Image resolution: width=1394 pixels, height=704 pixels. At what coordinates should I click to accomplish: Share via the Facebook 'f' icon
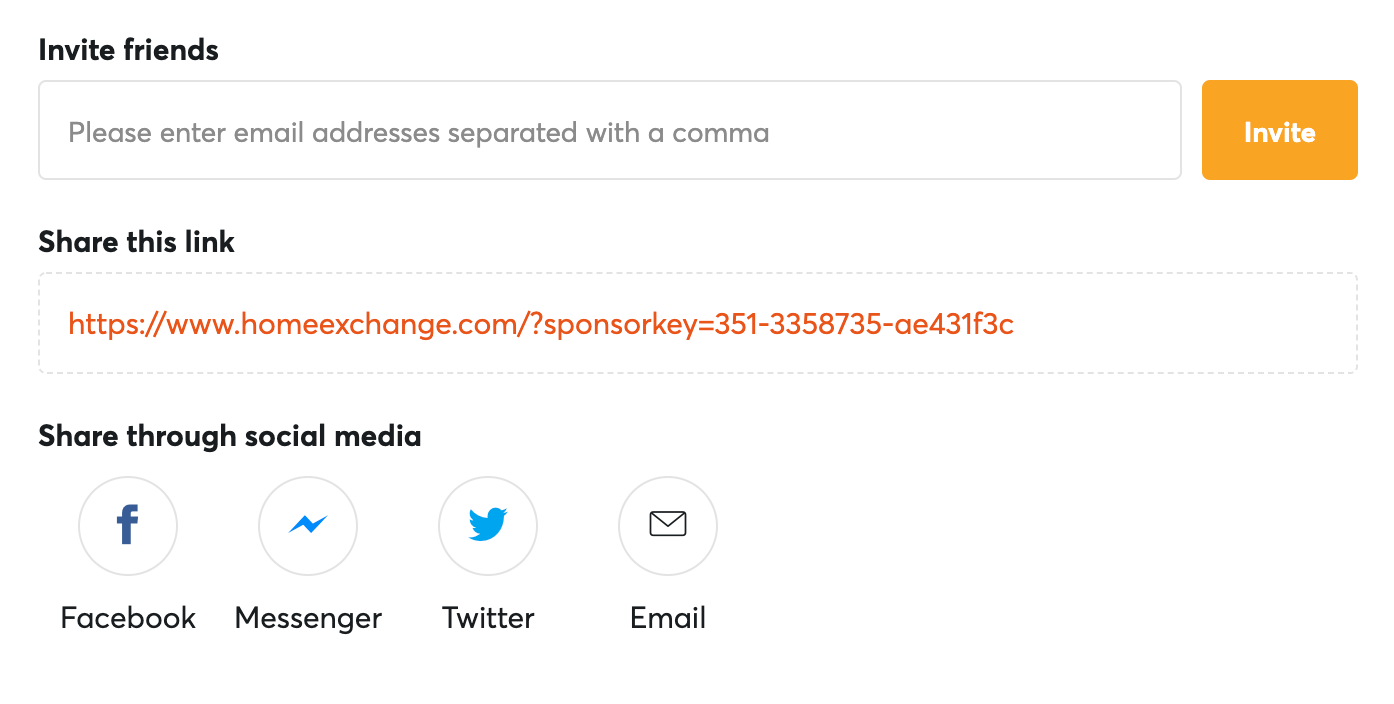click(x=127, y=525)
